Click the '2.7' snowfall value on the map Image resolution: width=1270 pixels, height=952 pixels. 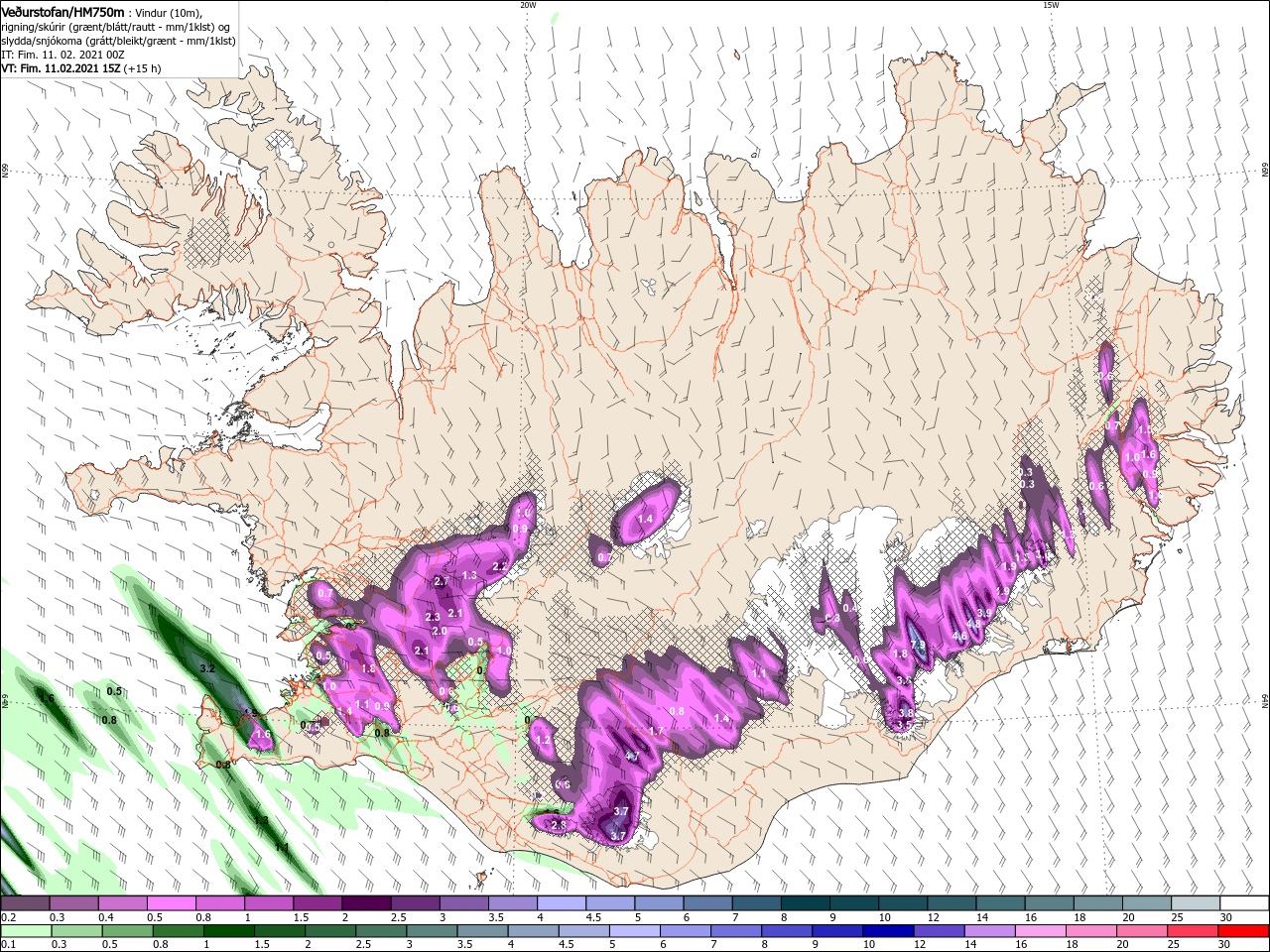pos(443,581)
